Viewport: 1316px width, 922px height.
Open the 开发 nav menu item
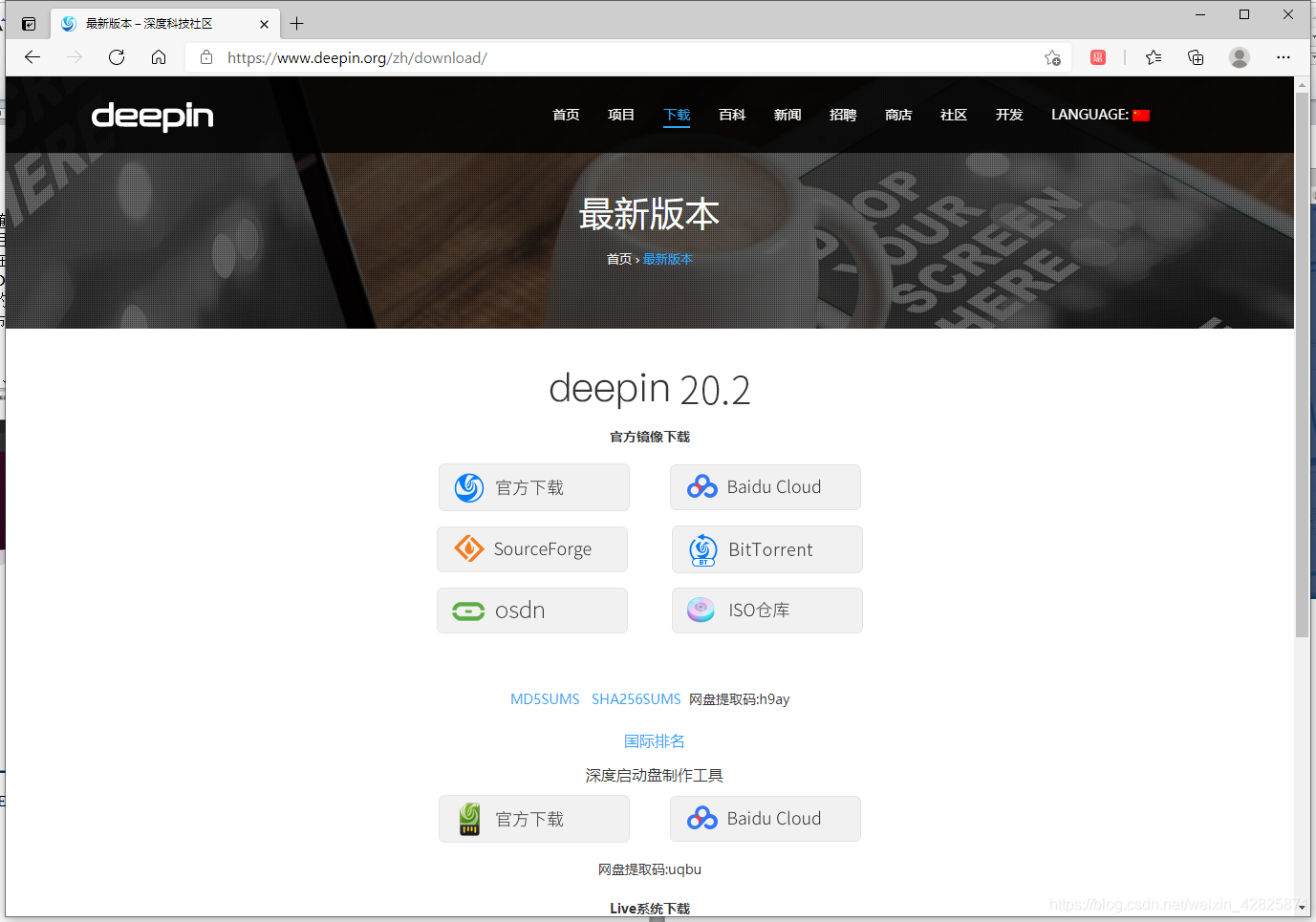(1009, 115)
